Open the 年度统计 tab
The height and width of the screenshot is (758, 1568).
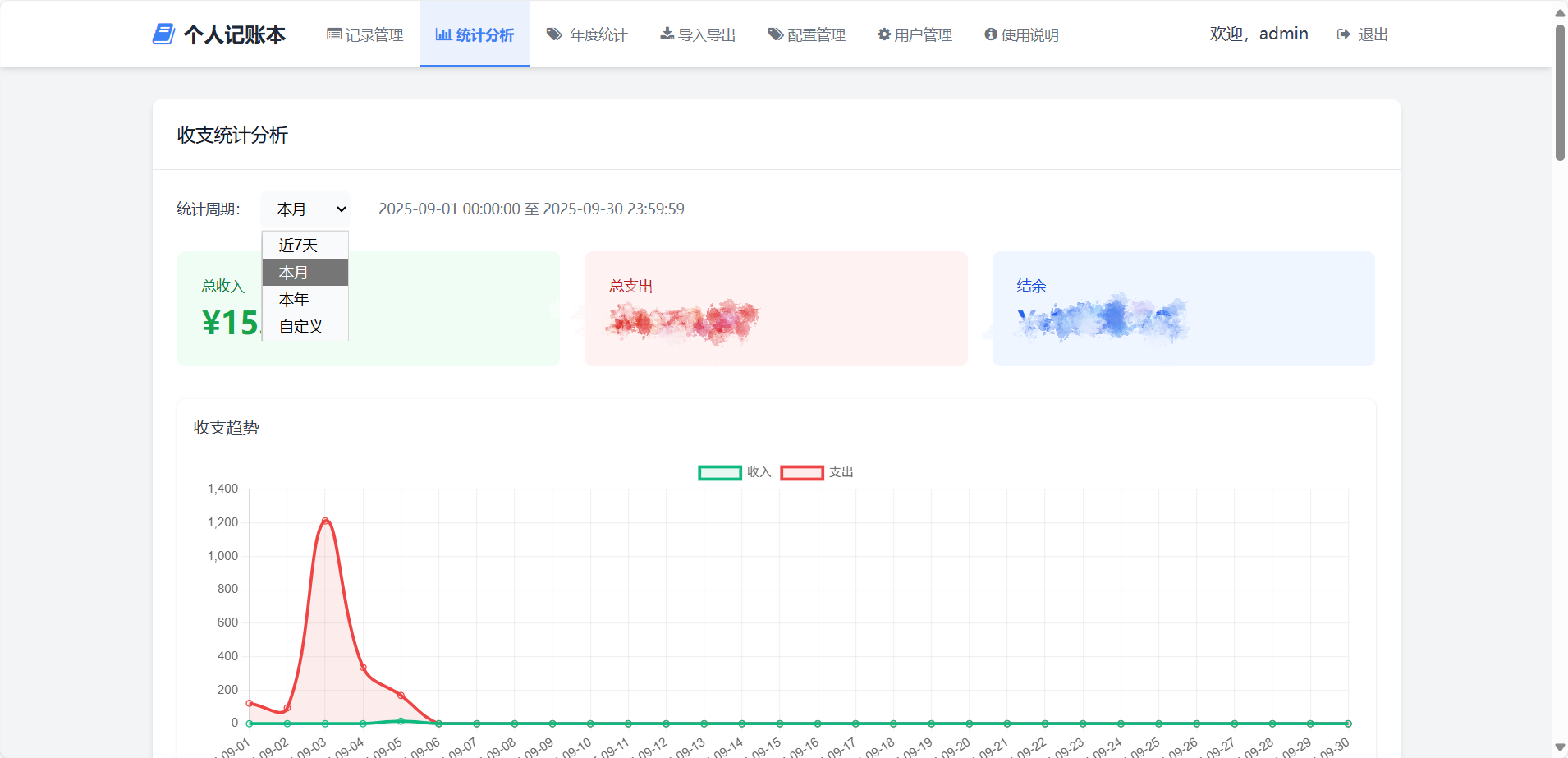click(598, 34)
